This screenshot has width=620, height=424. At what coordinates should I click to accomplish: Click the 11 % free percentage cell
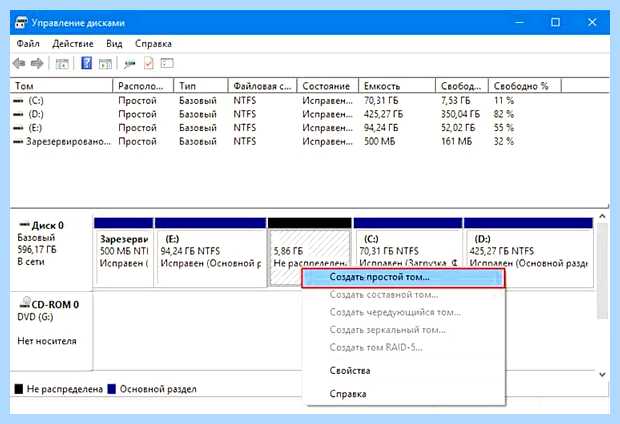pos(504,101)
